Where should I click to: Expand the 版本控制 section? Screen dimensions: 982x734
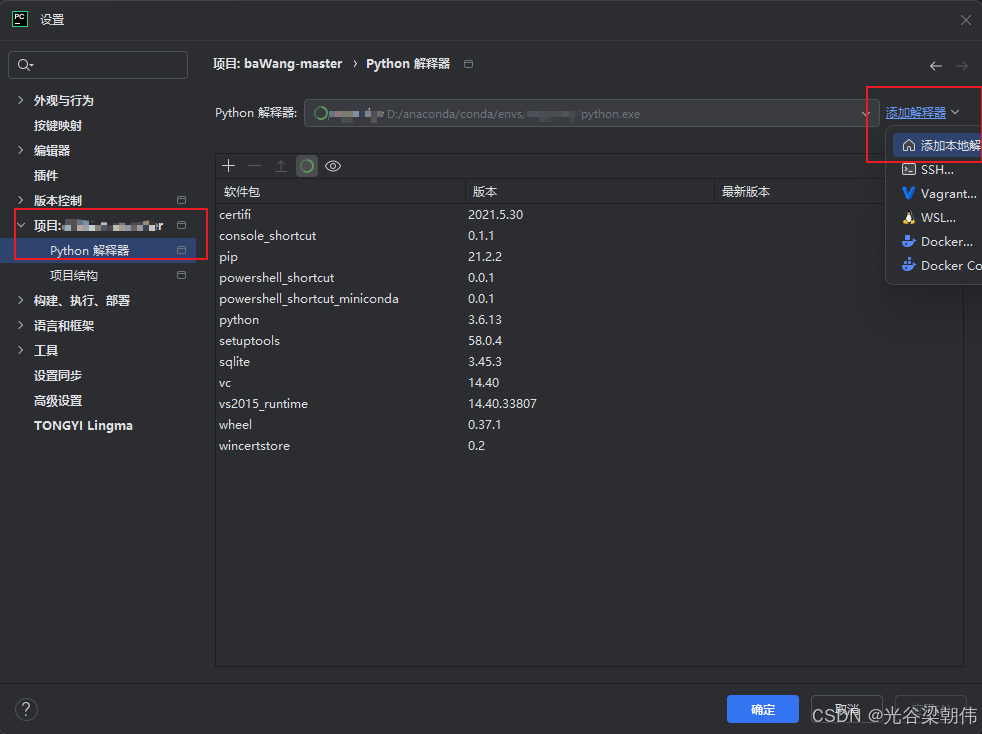point(21,200)
